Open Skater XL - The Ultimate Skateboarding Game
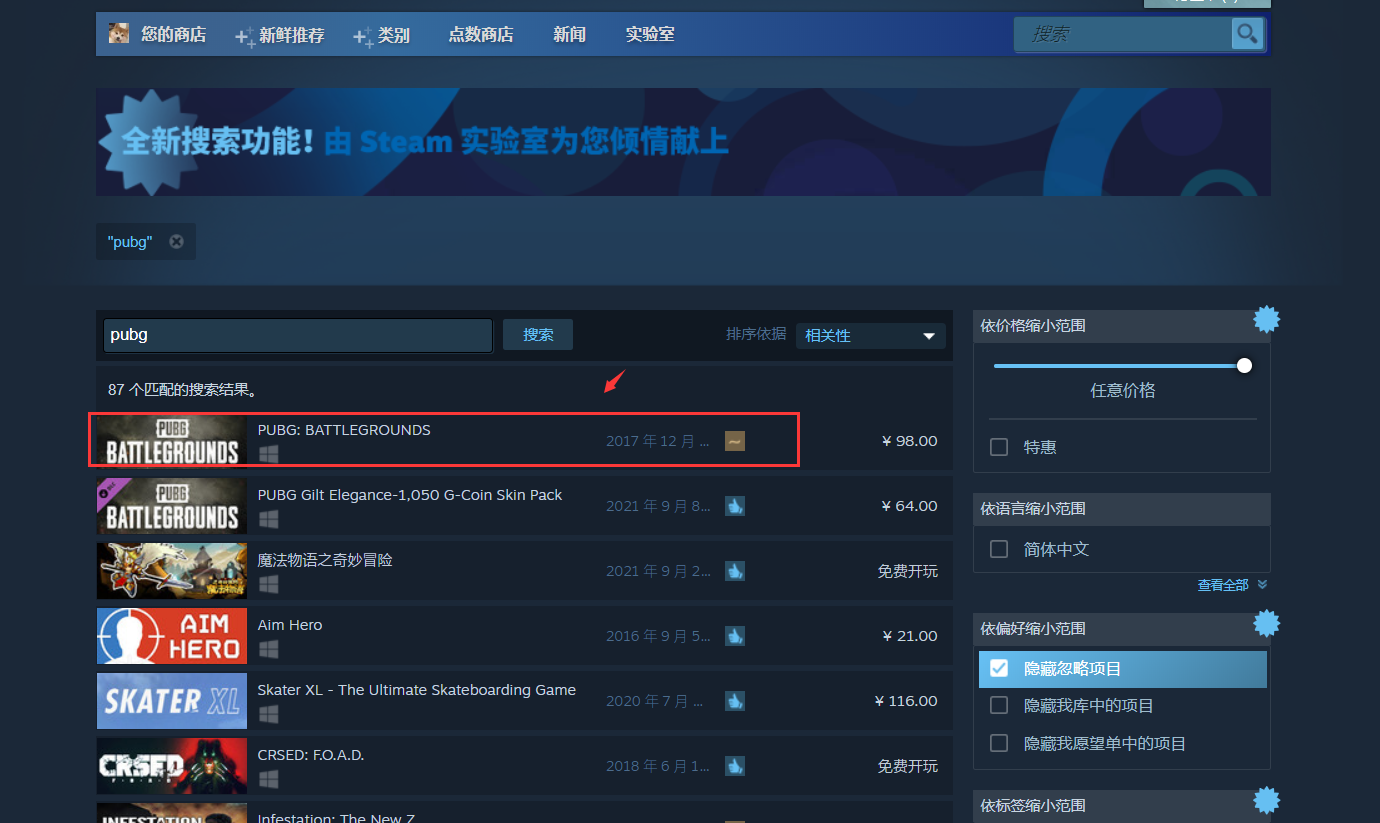 point(417,690)
